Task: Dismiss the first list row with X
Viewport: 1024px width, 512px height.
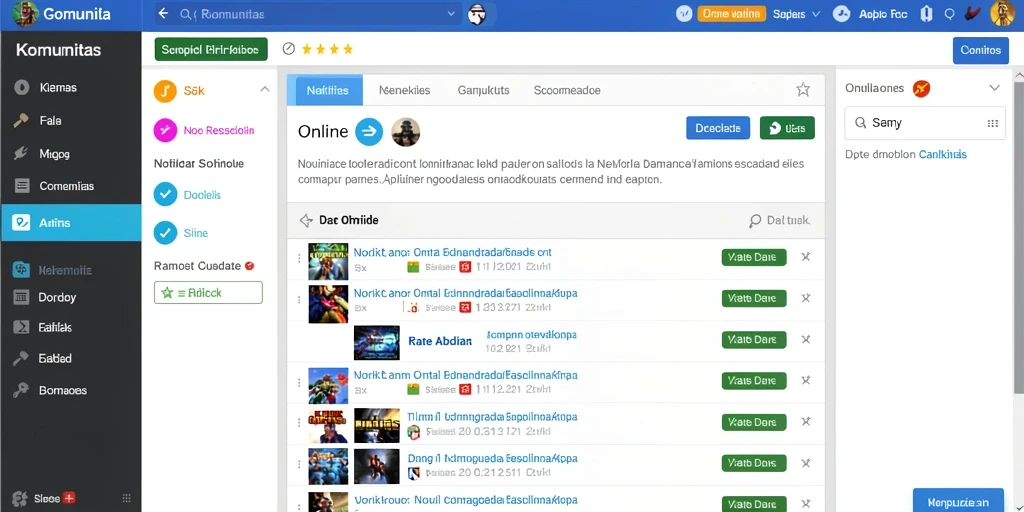Action: pos(806,257)
